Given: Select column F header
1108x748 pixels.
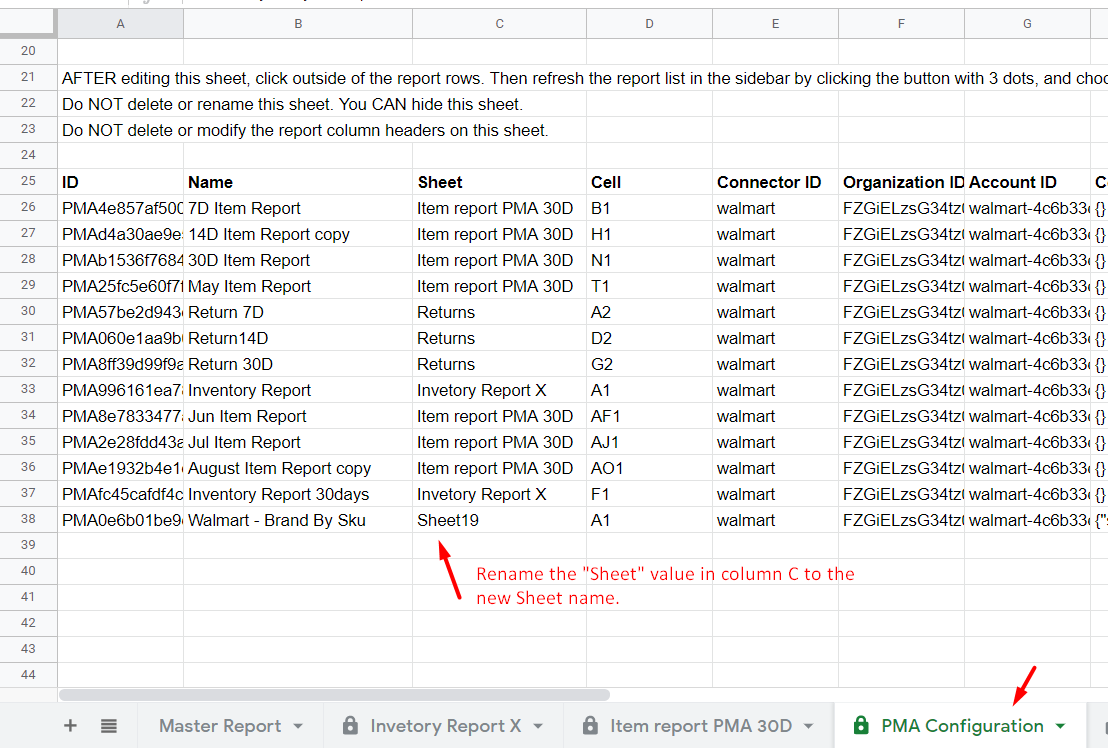Looking at the screenshot, I should coord(901,23).
